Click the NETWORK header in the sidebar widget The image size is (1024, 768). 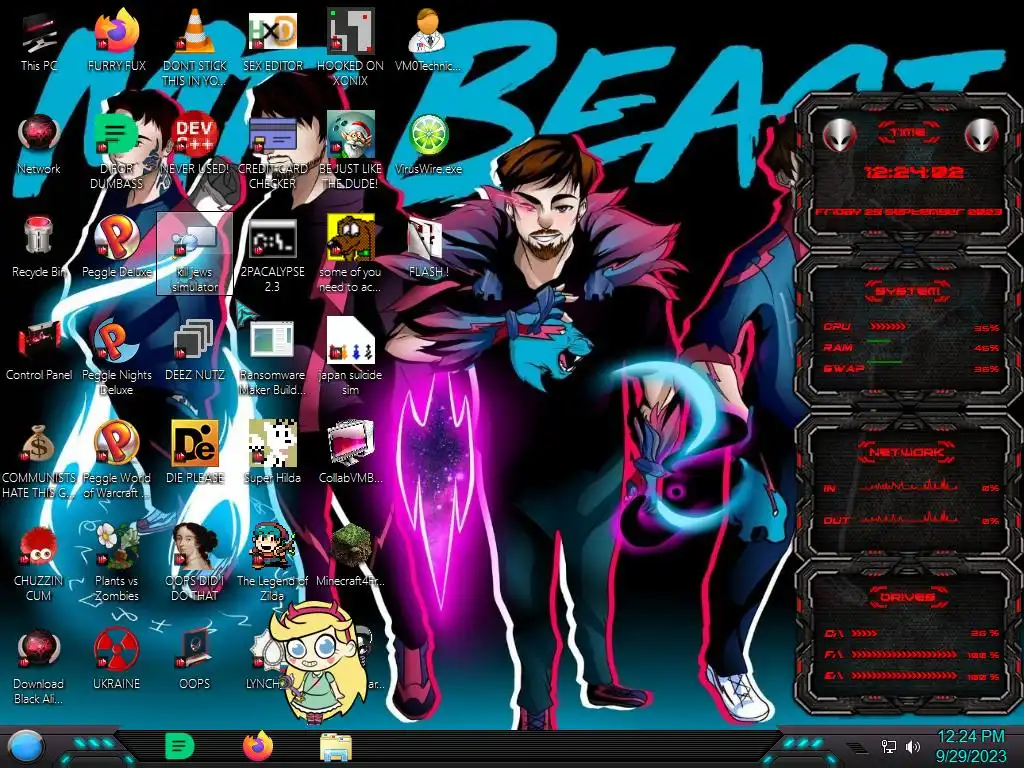[x=906, y=451]
